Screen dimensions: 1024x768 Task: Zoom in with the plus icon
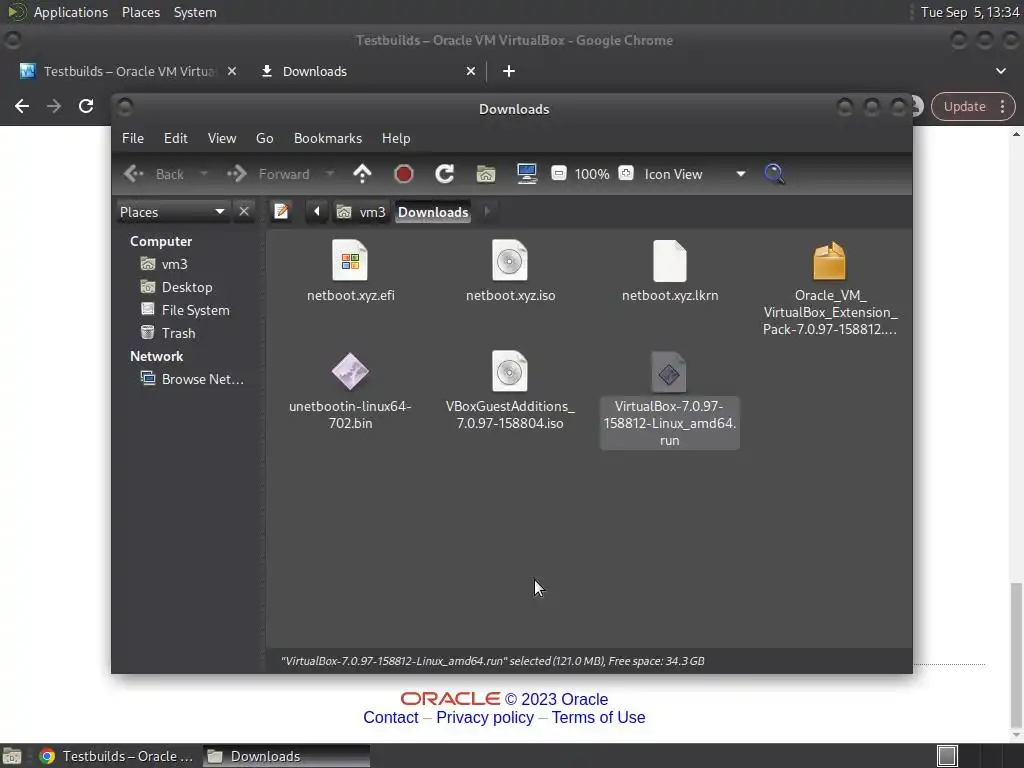coord(626,174)
